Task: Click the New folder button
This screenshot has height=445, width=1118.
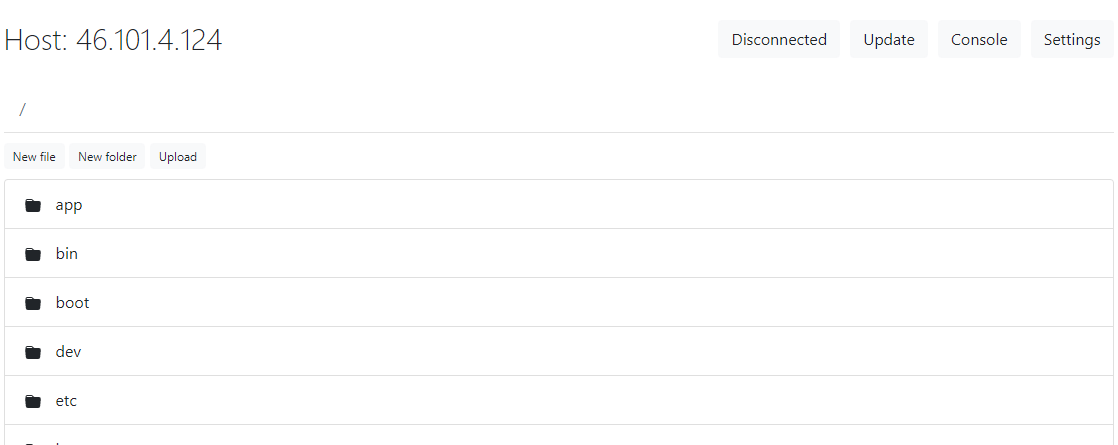Action: 107,156
